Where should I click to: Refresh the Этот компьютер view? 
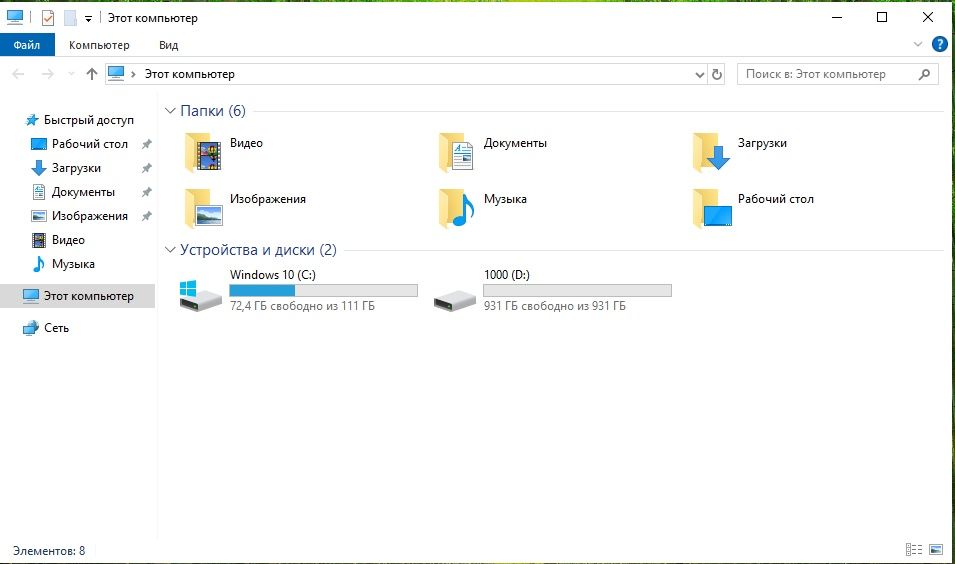pyautogui.click(x=717, y=74)
